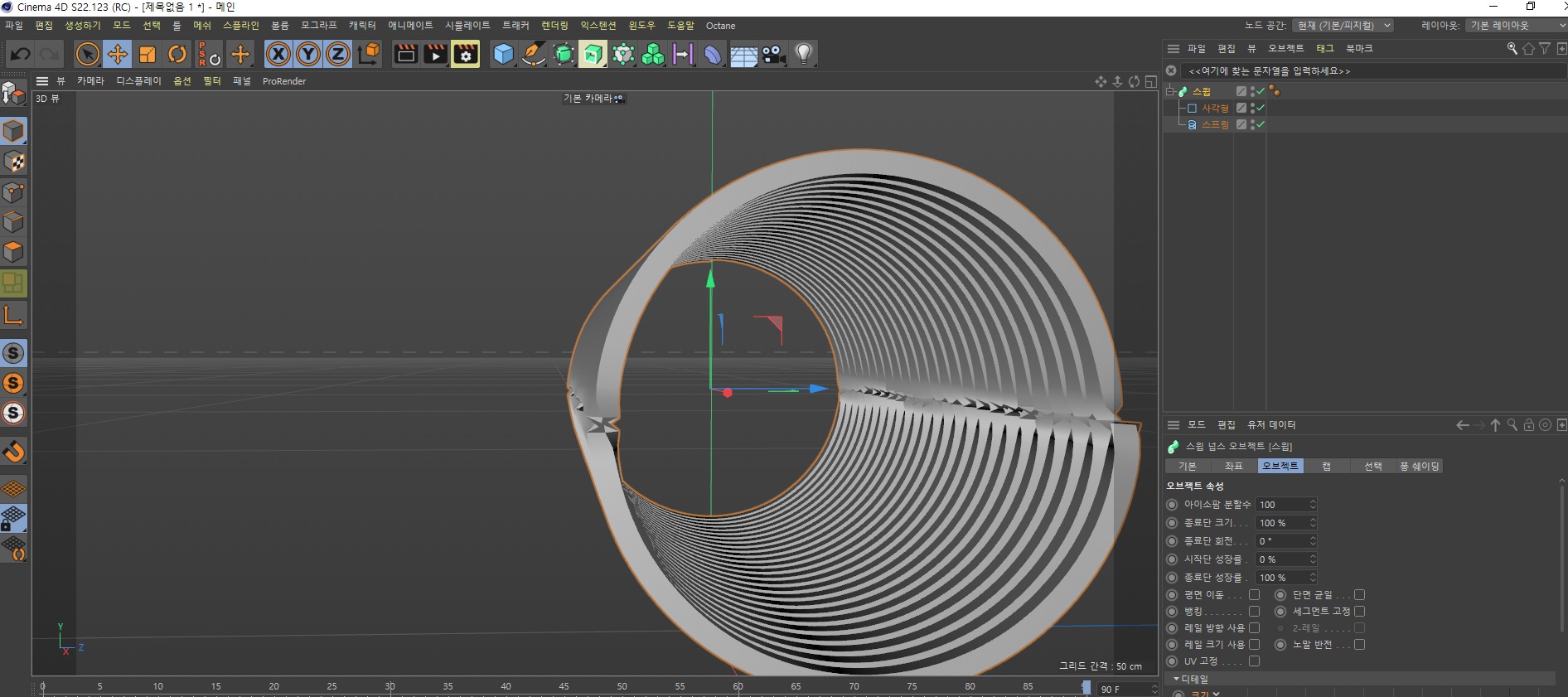
Task: Switch to Points mode
Action: tap(13, 192)
